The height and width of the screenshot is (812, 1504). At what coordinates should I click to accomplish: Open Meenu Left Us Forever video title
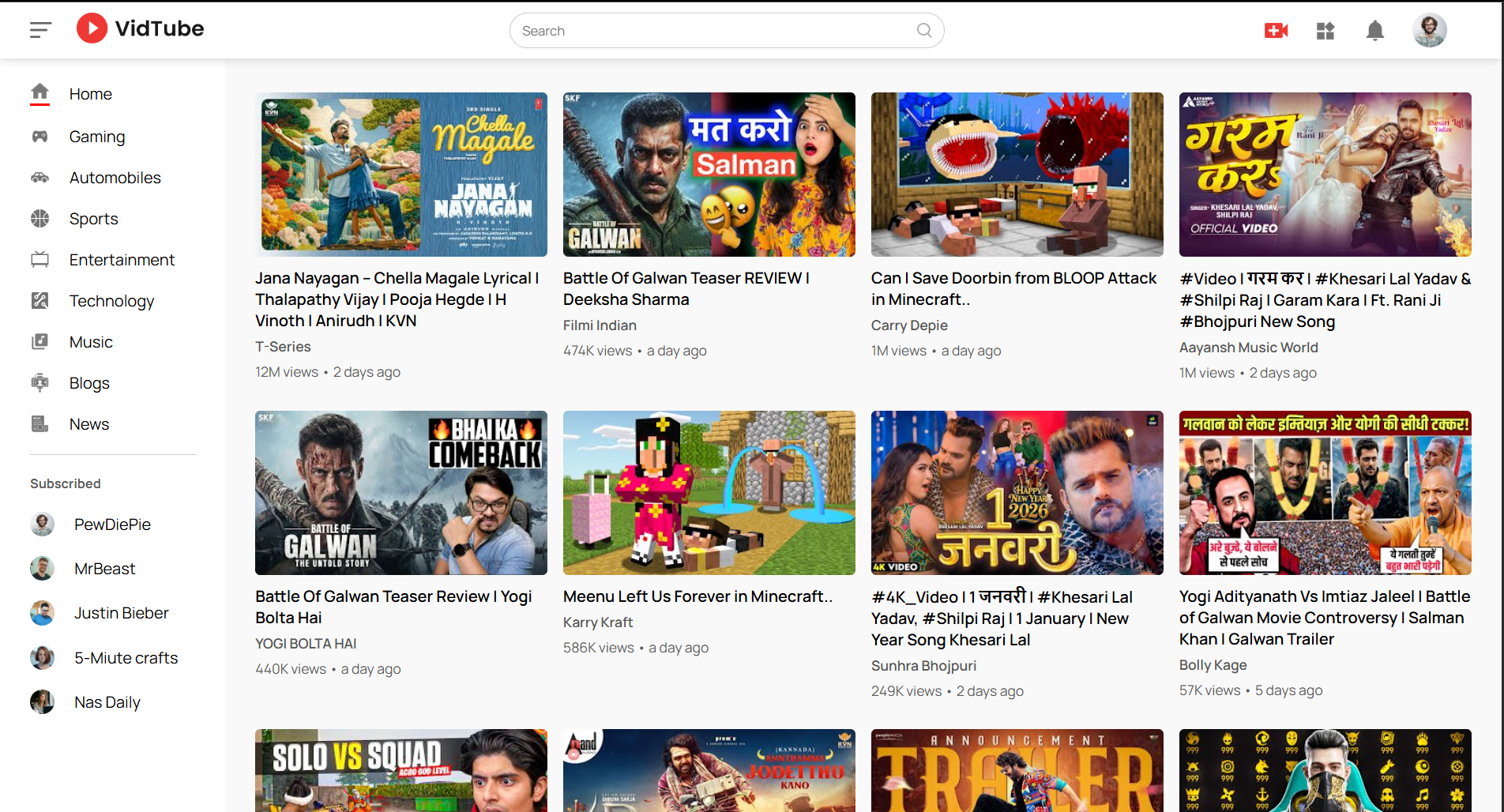[697, 596]
